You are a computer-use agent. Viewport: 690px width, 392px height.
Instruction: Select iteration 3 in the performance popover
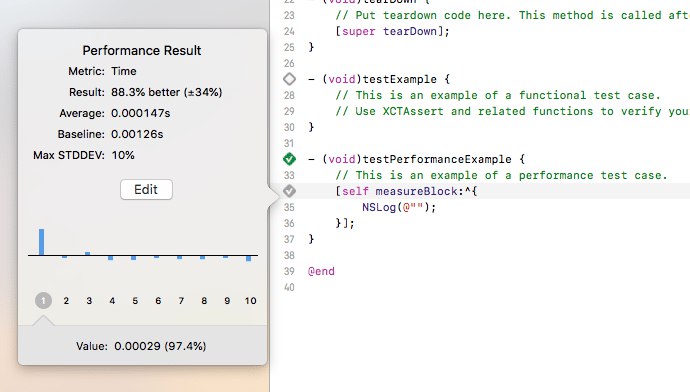(89, 300)
